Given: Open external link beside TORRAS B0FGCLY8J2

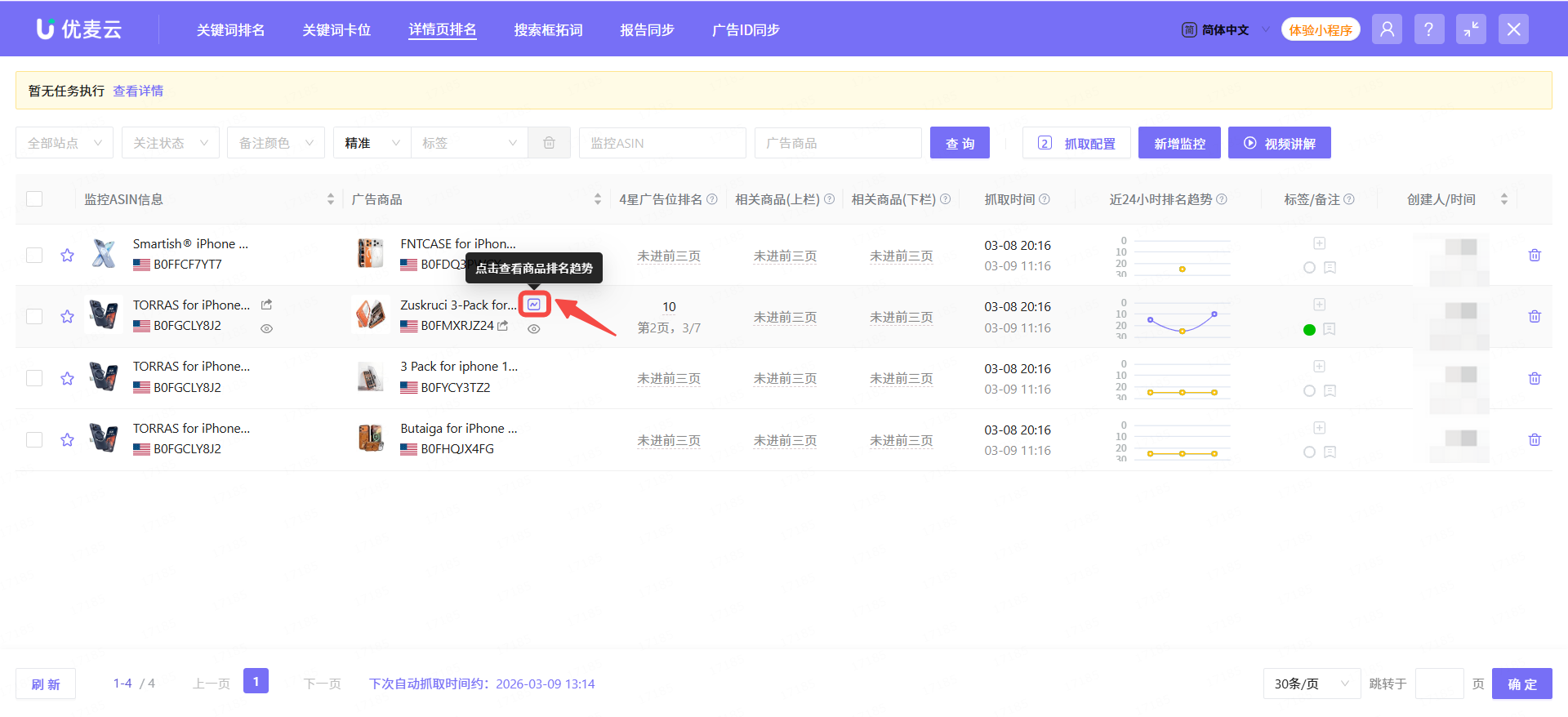Looking at the screenshot, I should 266,305.
